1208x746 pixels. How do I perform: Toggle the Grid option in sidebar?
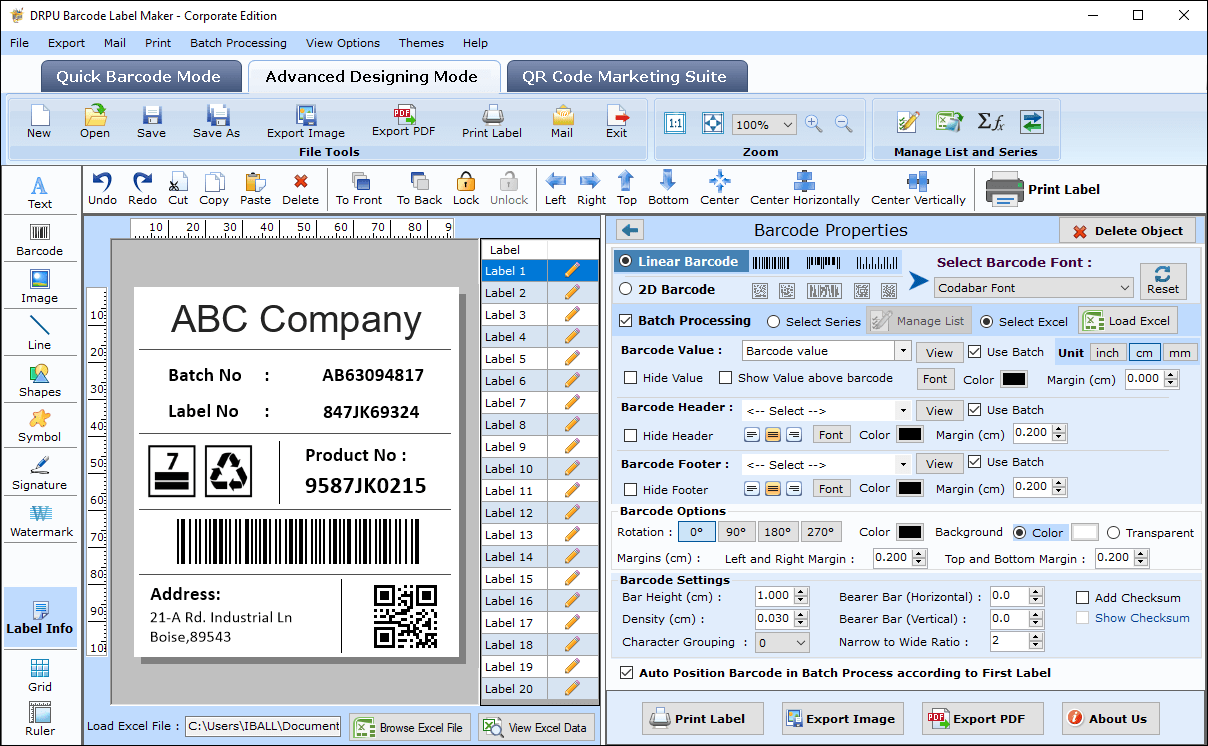40,675
